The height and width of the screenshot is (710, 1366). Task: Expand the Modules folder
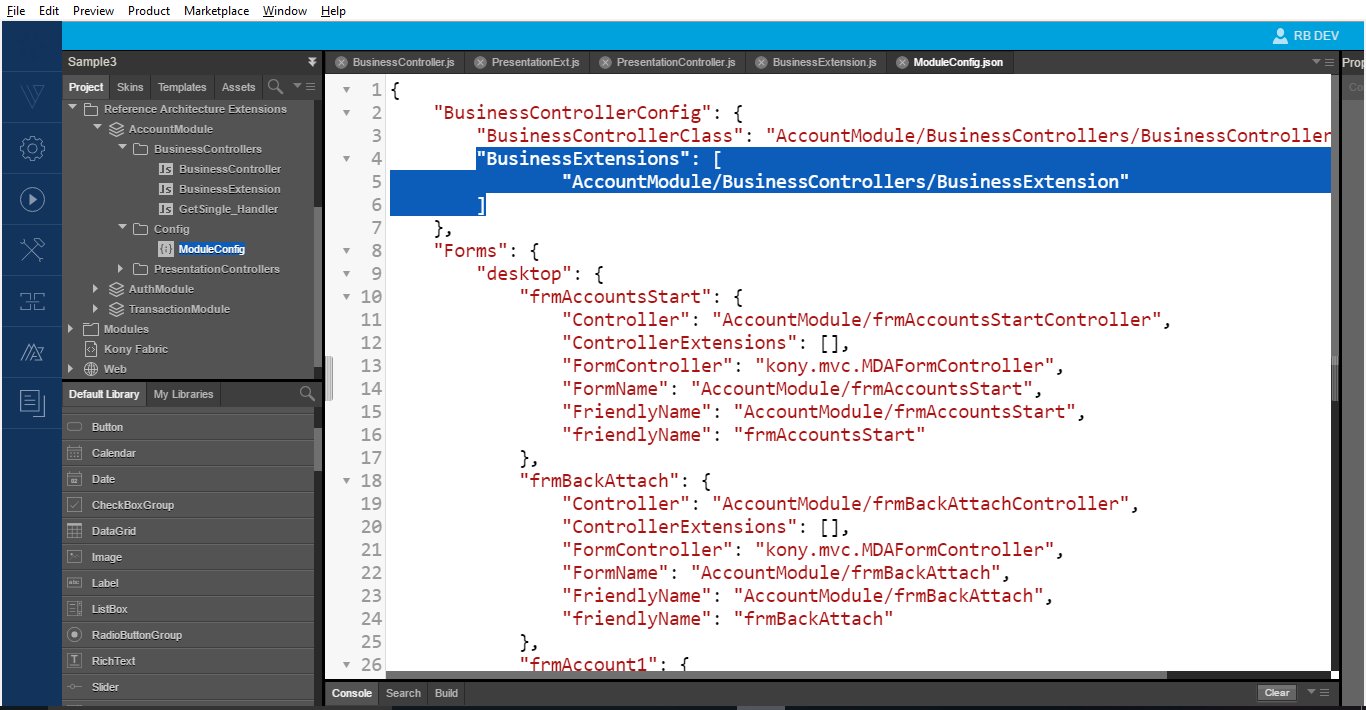[71, 328]
